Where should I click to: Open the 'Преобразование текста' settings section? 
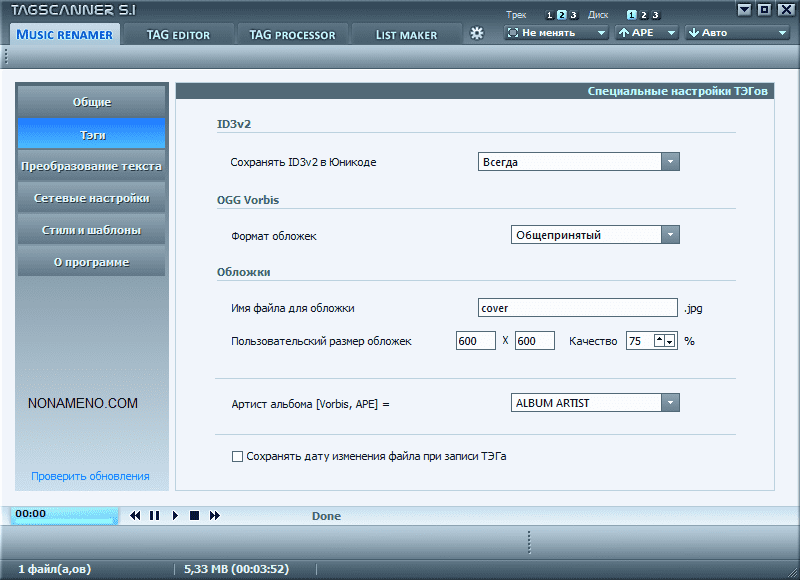point(91,166)
